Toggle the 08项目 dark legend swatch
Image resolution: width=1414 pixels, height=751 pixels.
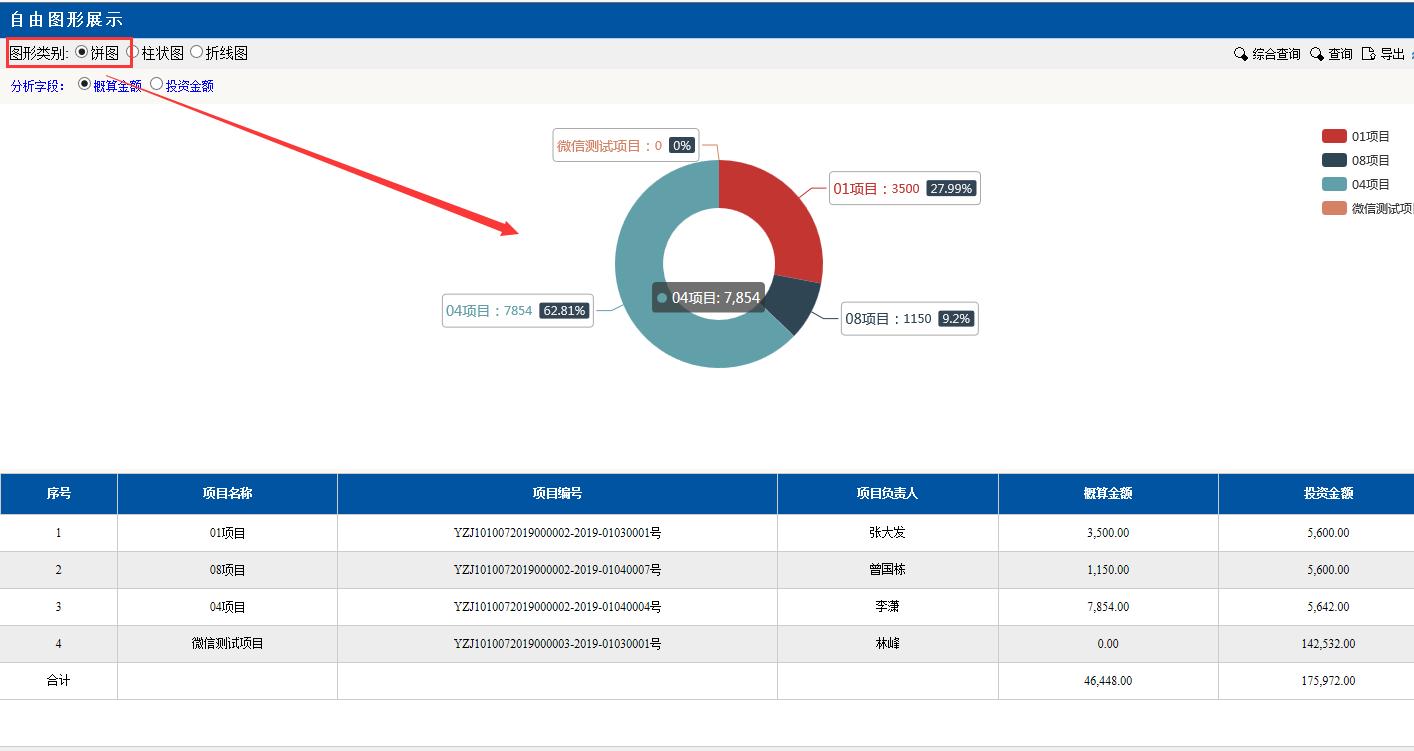(x=1334, y=160)
